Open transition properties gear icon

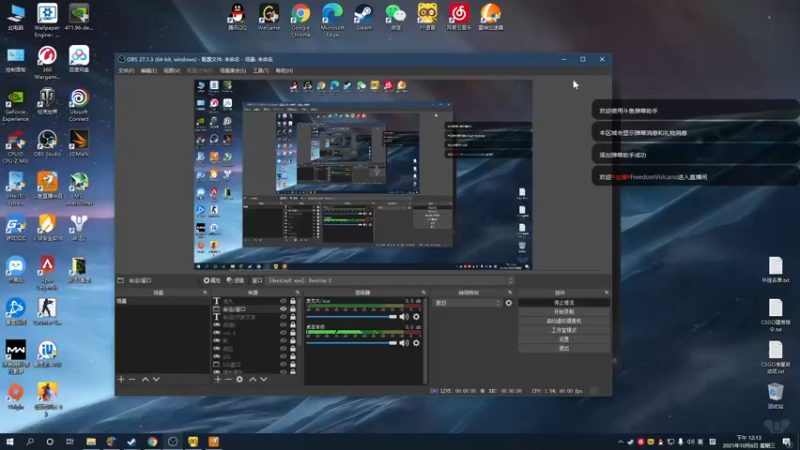pyautogui.click(x=509, y=303)
